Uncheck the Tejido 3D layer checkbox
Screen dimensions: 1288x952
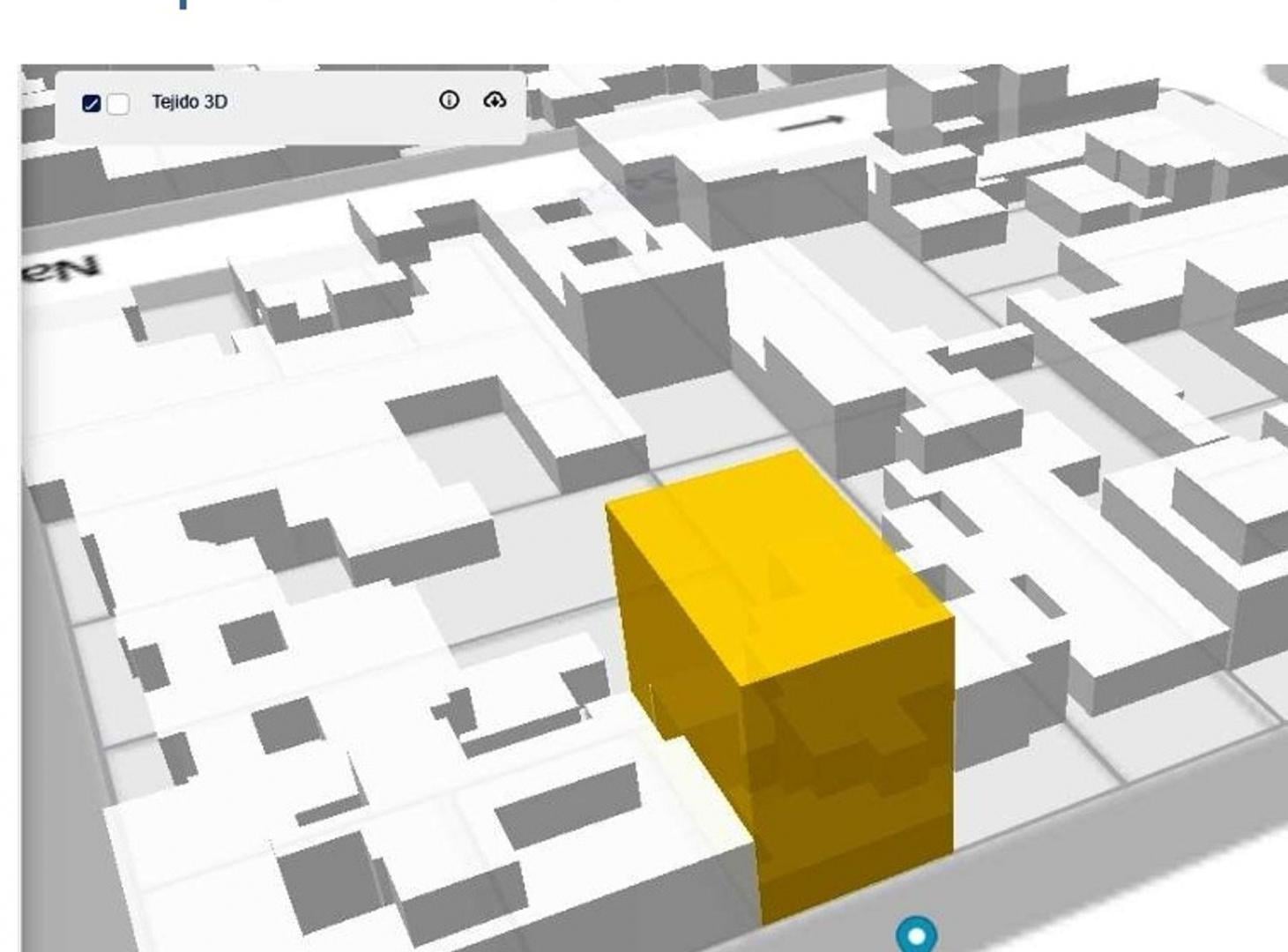point(91,103)
